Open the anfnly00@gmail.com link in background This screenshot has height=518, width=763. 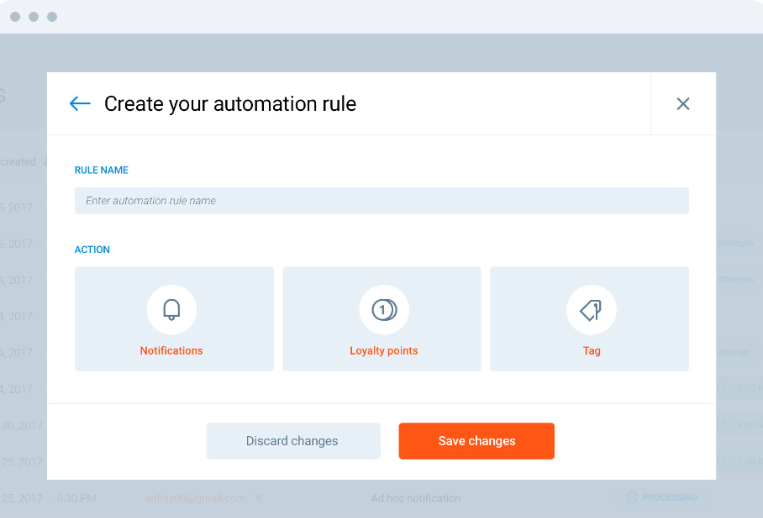point(195,498)
